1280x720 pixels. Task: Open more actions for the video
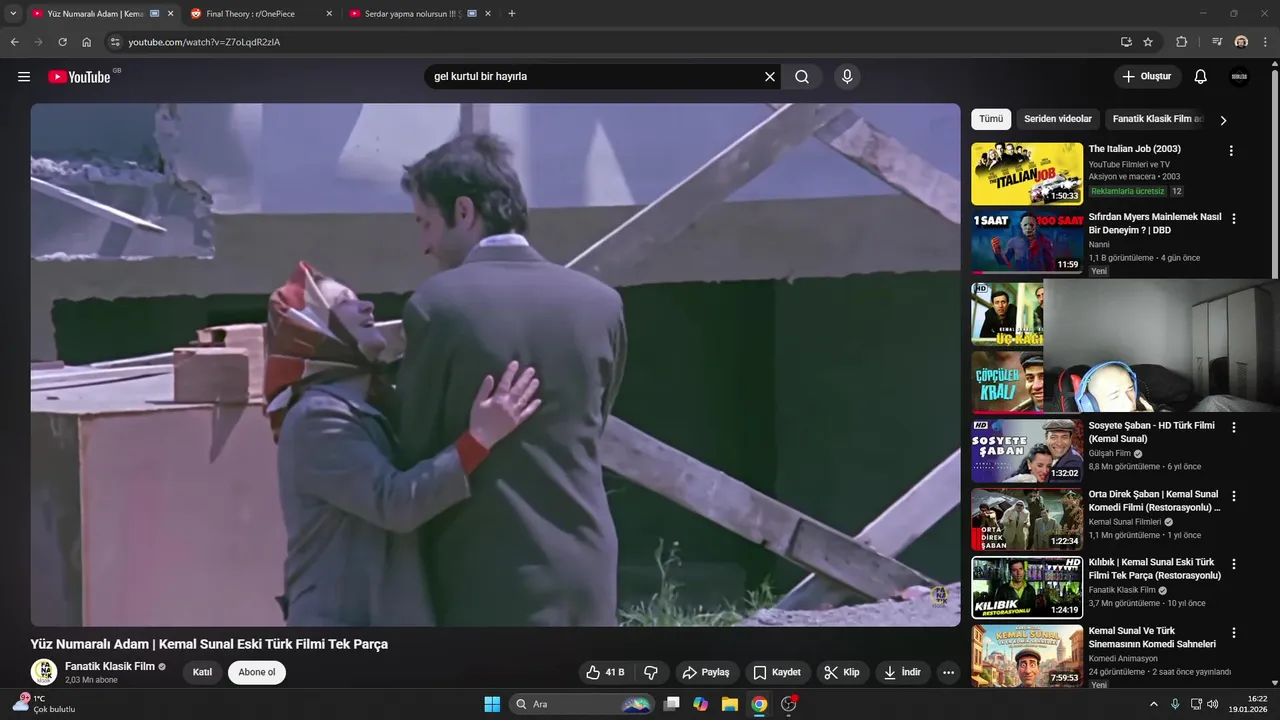pos(949,672)
